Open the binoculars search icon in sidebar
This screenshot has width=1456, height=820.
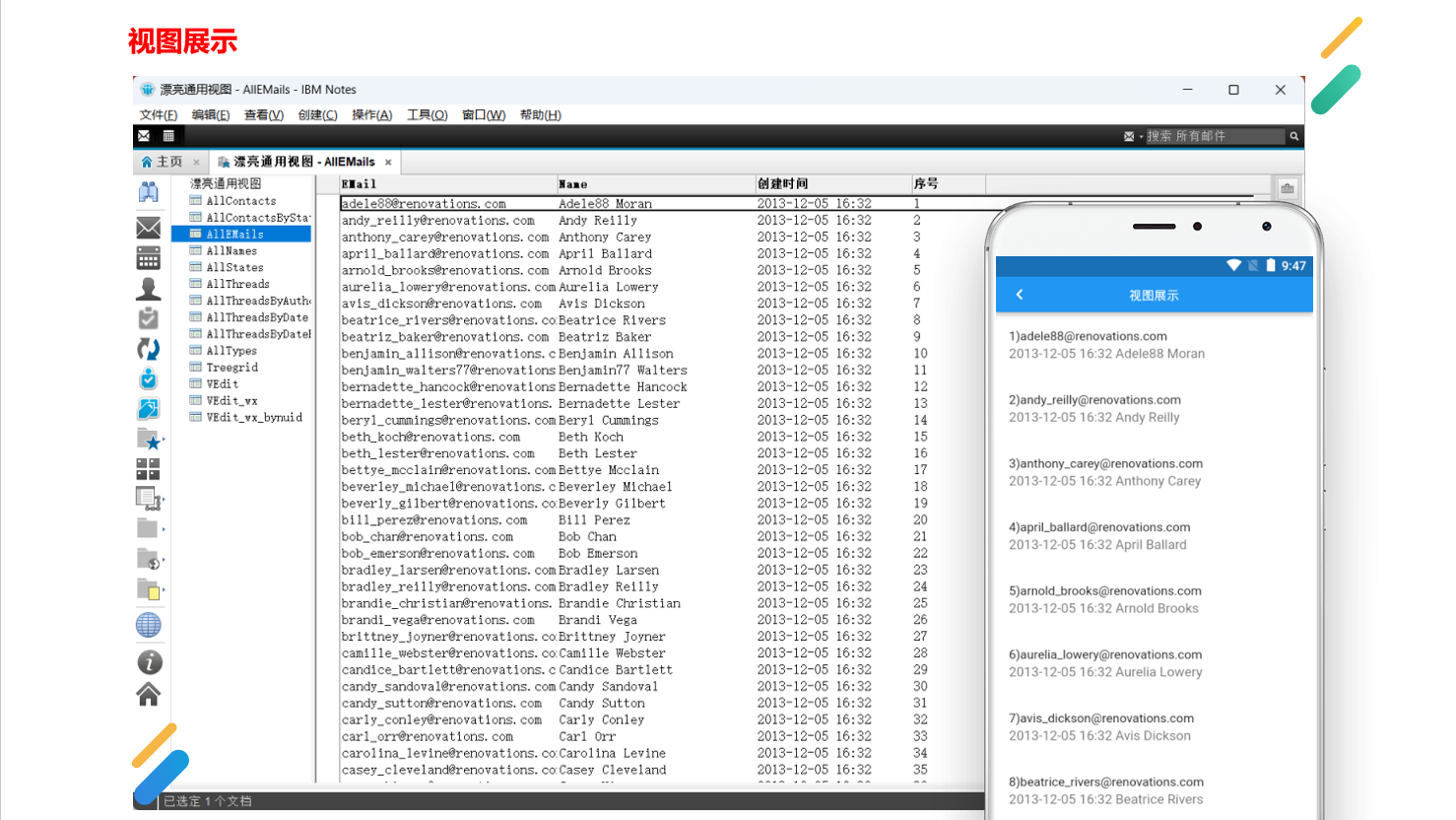[x=148, y=191]
